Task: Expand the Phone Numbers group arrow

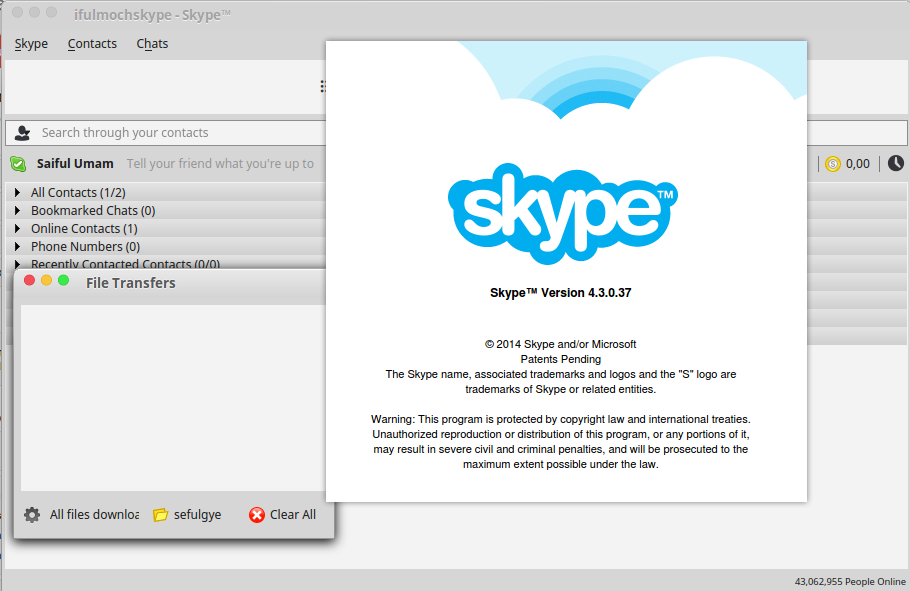Action: 17,246
